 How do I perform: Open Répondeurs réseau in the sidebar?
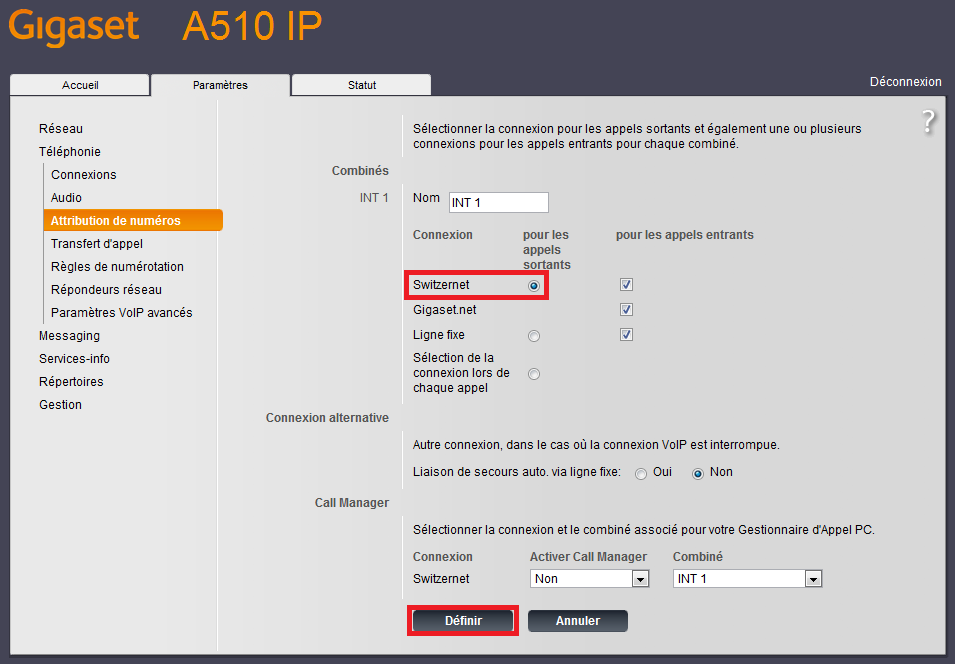107,290
